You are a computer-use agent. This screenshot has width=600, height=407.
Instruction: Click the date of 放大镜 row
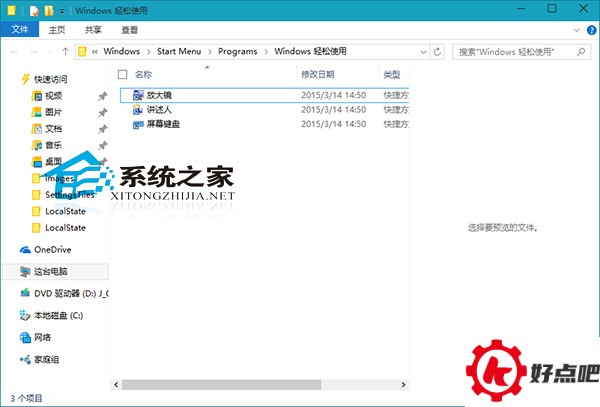(x=333, y=95)
